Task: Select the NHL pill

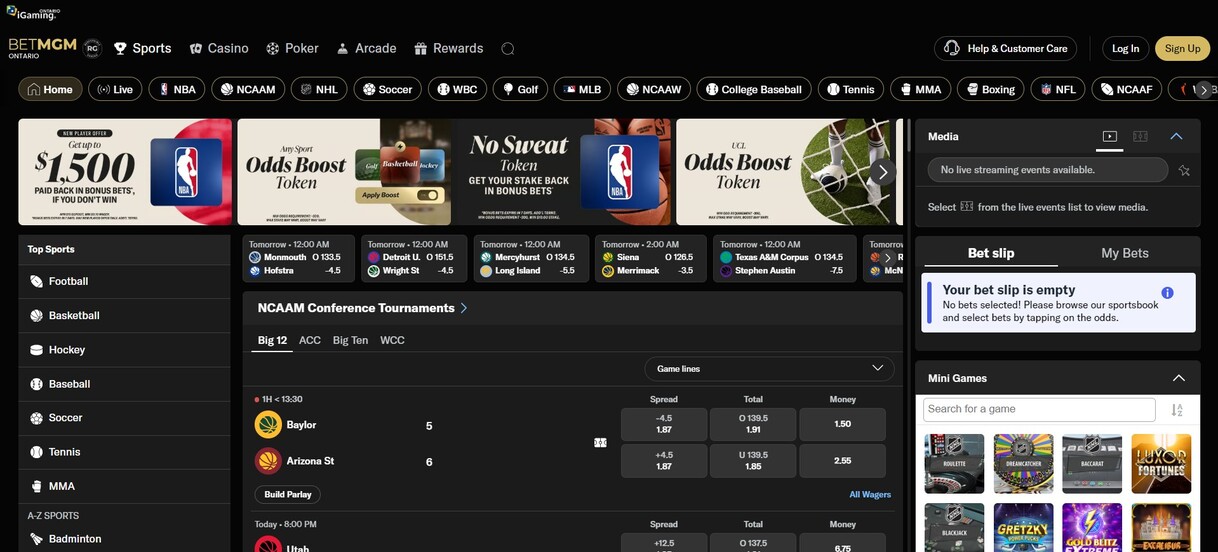Action: click(318, 89)
